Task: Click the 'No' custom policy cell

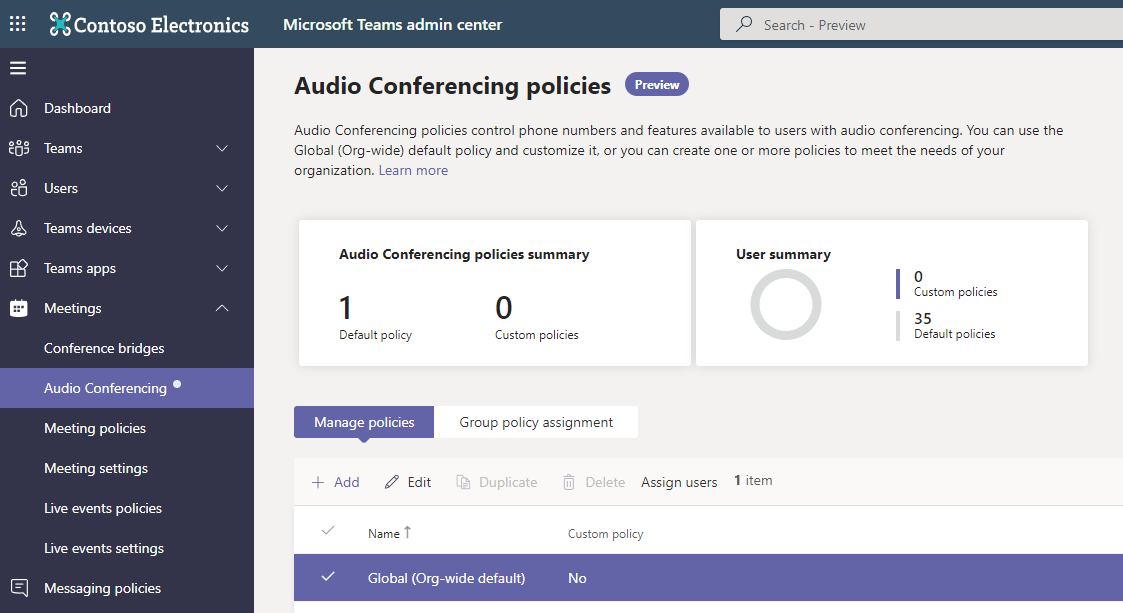Action: tap(577, 578)
